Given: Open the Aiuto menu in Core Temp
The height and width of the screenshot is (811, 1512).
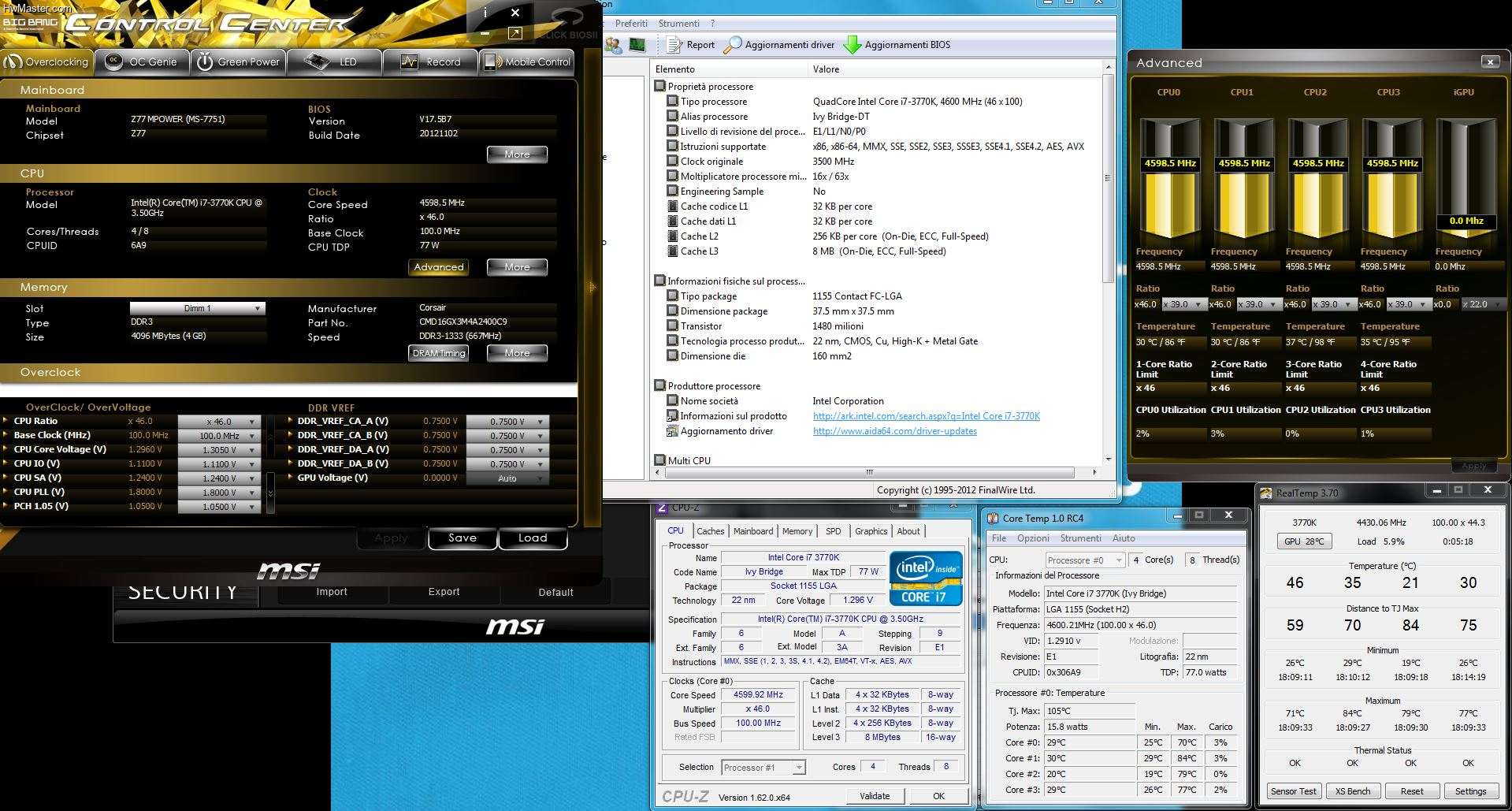Looking at the screenshot, I should pos(1124,538).
